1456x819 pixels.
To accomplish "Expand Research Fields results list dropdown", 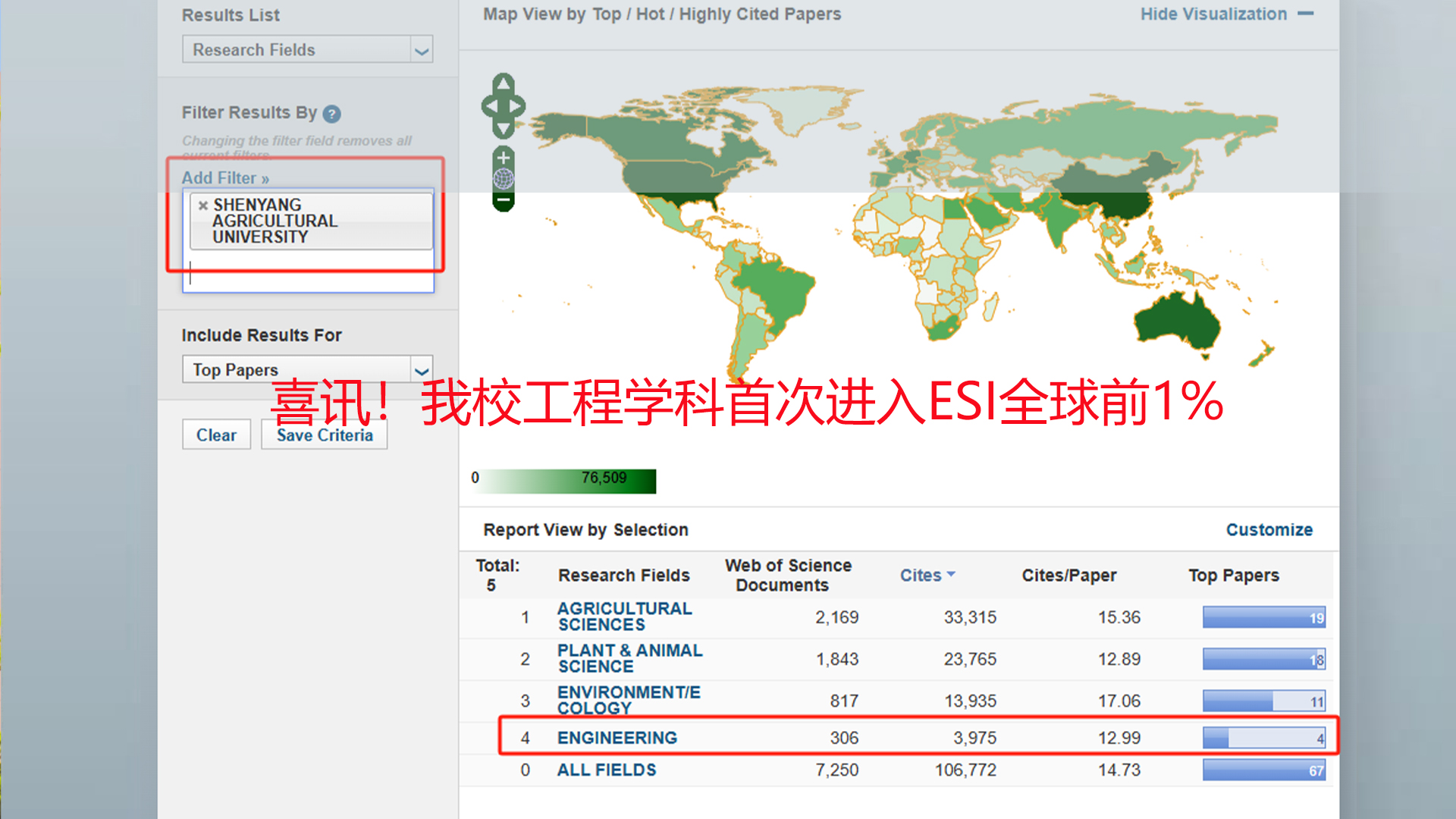I will point(422,51).
